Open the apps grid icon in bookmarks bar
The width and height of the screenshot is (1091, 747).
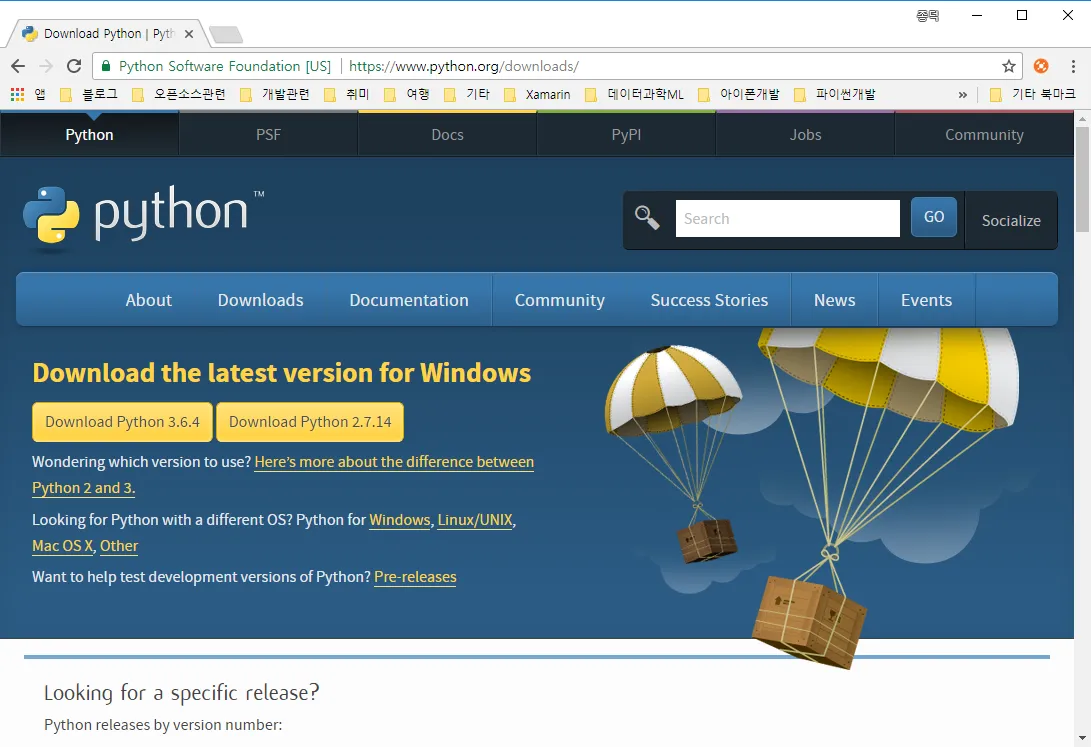17,94
